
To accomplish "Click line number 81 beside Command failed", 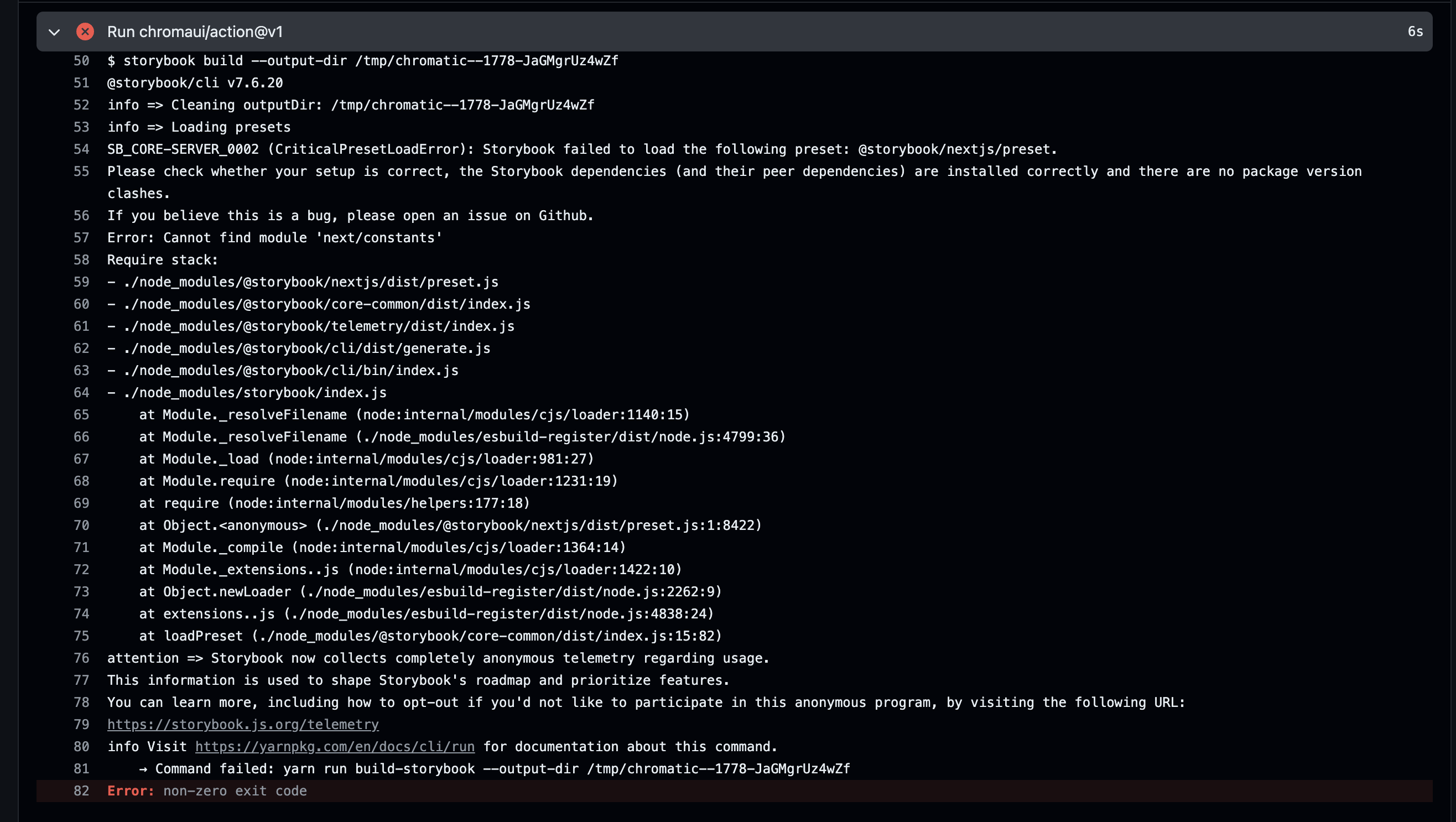I will click(x=81, y=768).
